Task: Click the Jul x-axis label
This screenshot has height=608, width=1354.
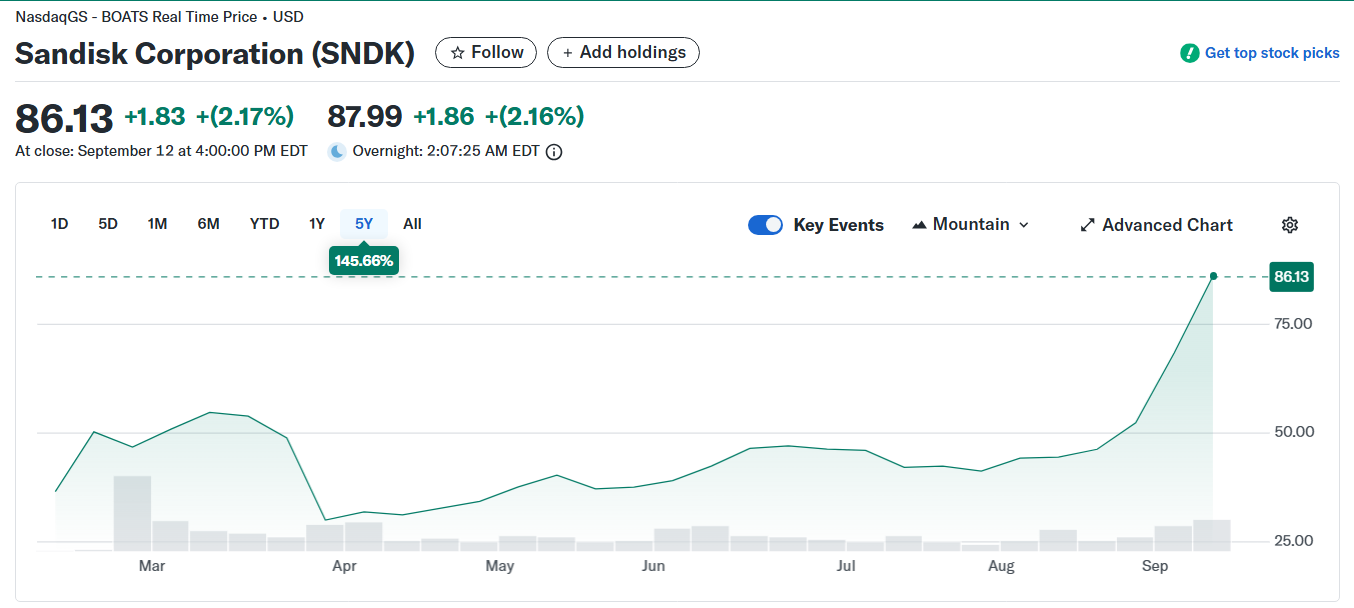Action: click(846, 566)
